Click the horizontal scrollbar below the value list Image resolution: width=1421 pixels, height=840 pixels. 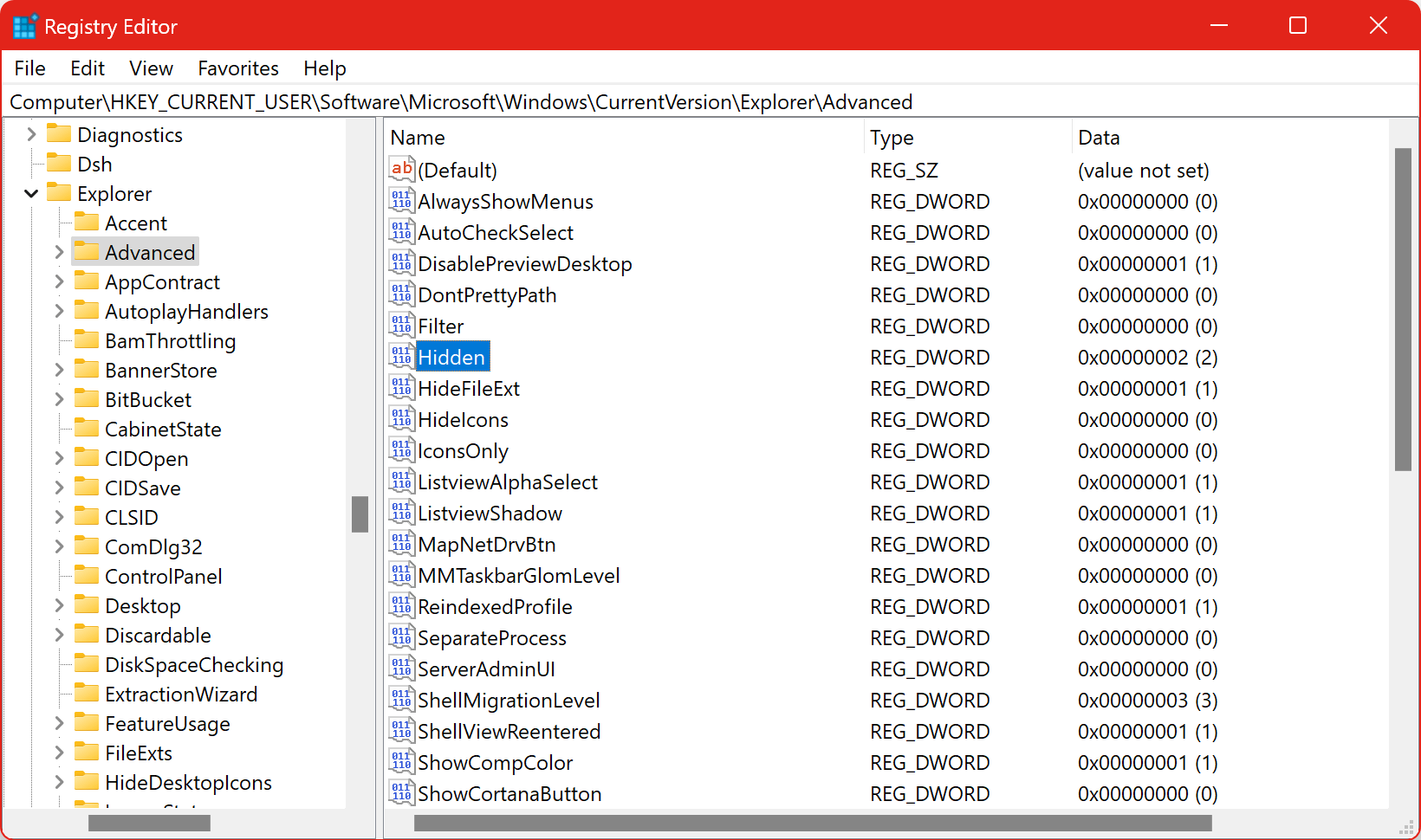814,821
